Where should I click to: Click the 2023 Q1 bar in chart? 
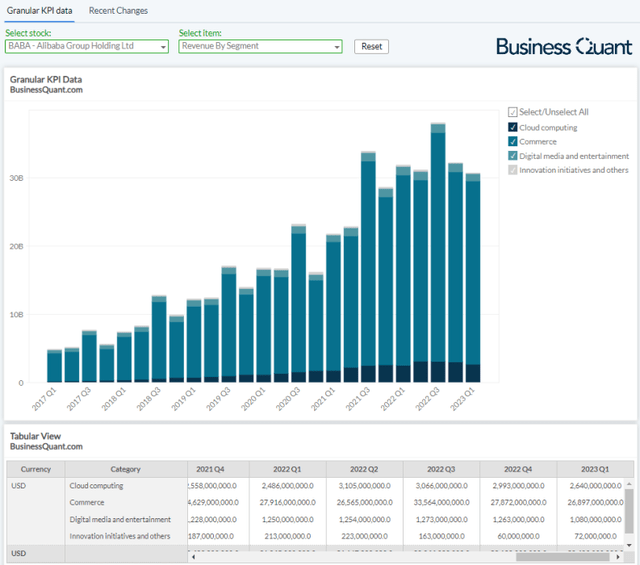pyautogui.click(x=473, y=278)
